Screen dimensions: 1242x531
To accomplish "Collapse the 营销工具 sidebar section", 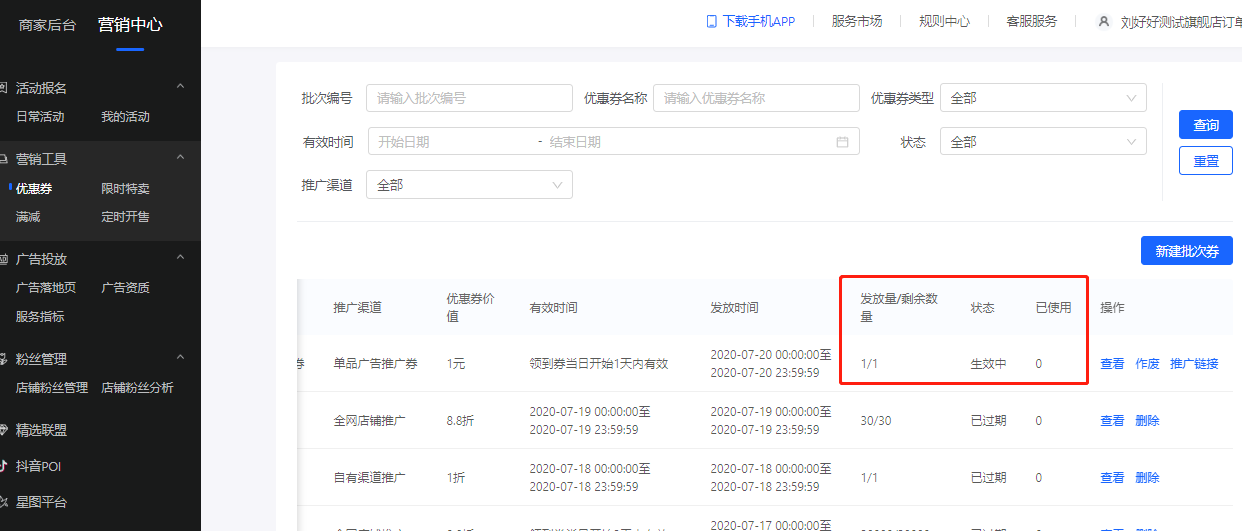I will (180, 158).
